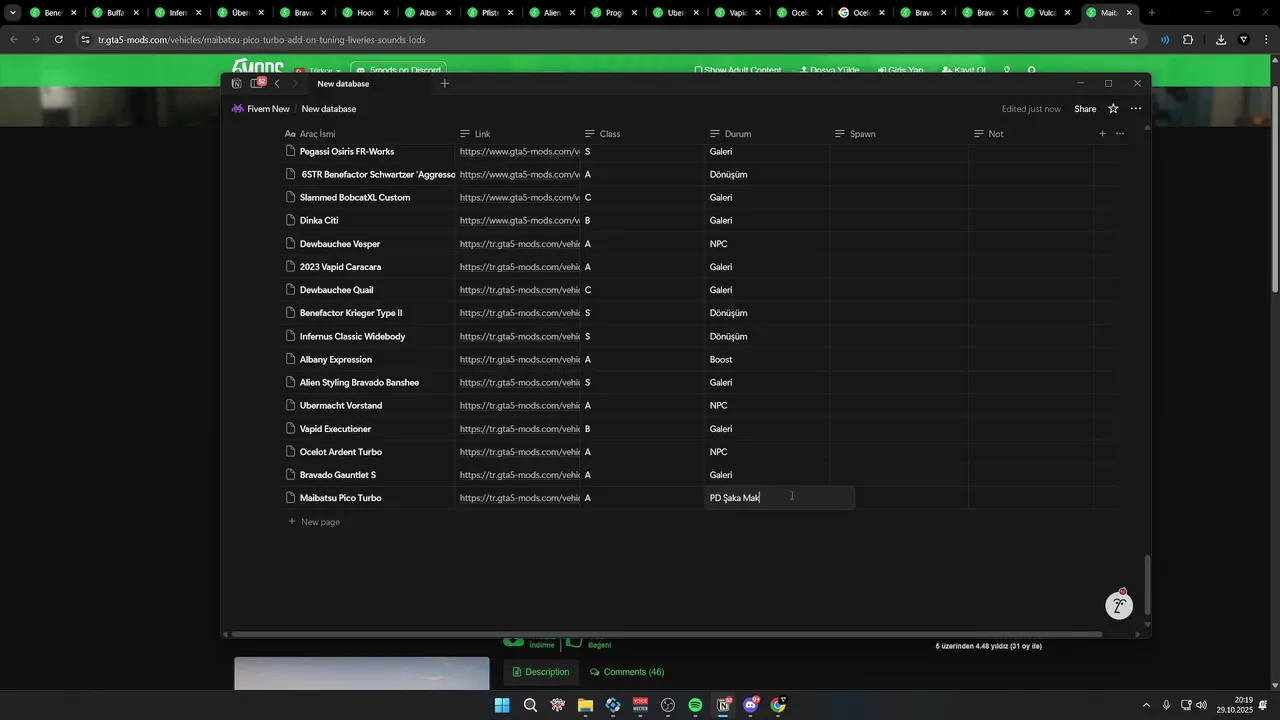The width and height of the screenshot is (1280, 720).
Task: Open browser downloads icon
Action: pos(1221,40)
